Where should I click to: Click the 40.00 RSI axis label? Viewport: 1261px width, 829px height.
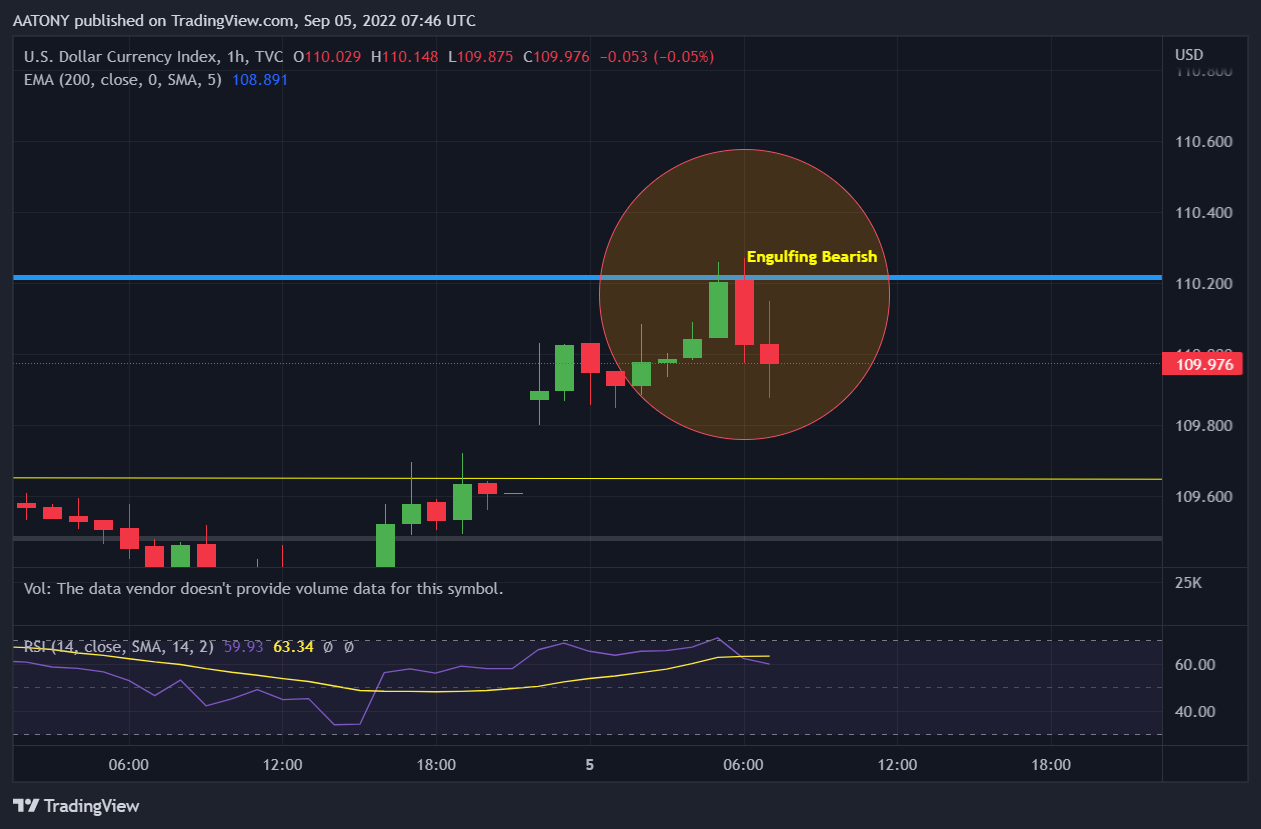[1194, 712]
